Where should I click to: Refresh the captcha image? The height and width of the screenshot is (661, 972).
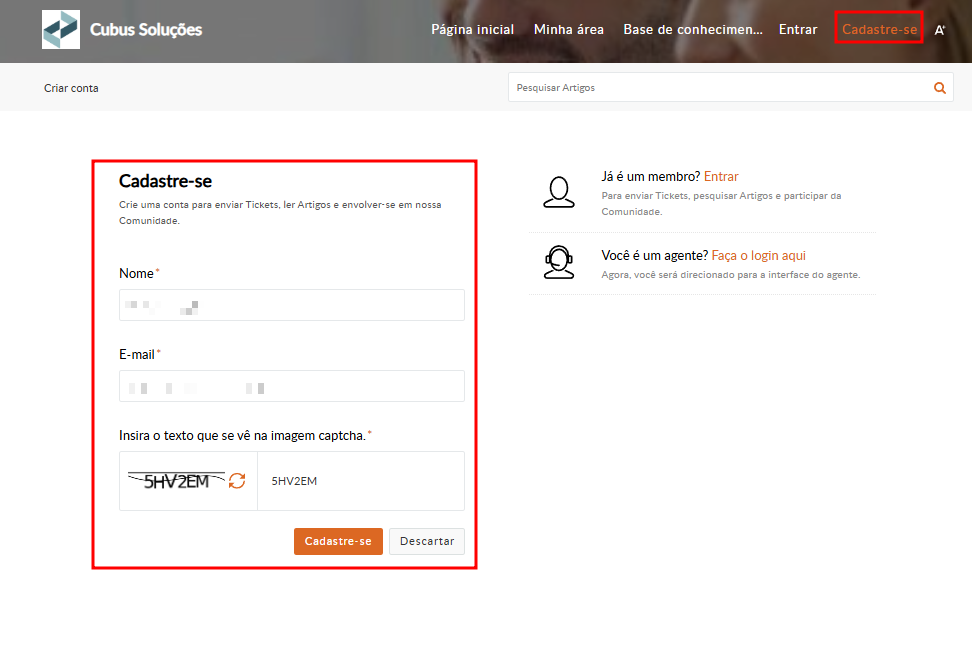[237, 481]
